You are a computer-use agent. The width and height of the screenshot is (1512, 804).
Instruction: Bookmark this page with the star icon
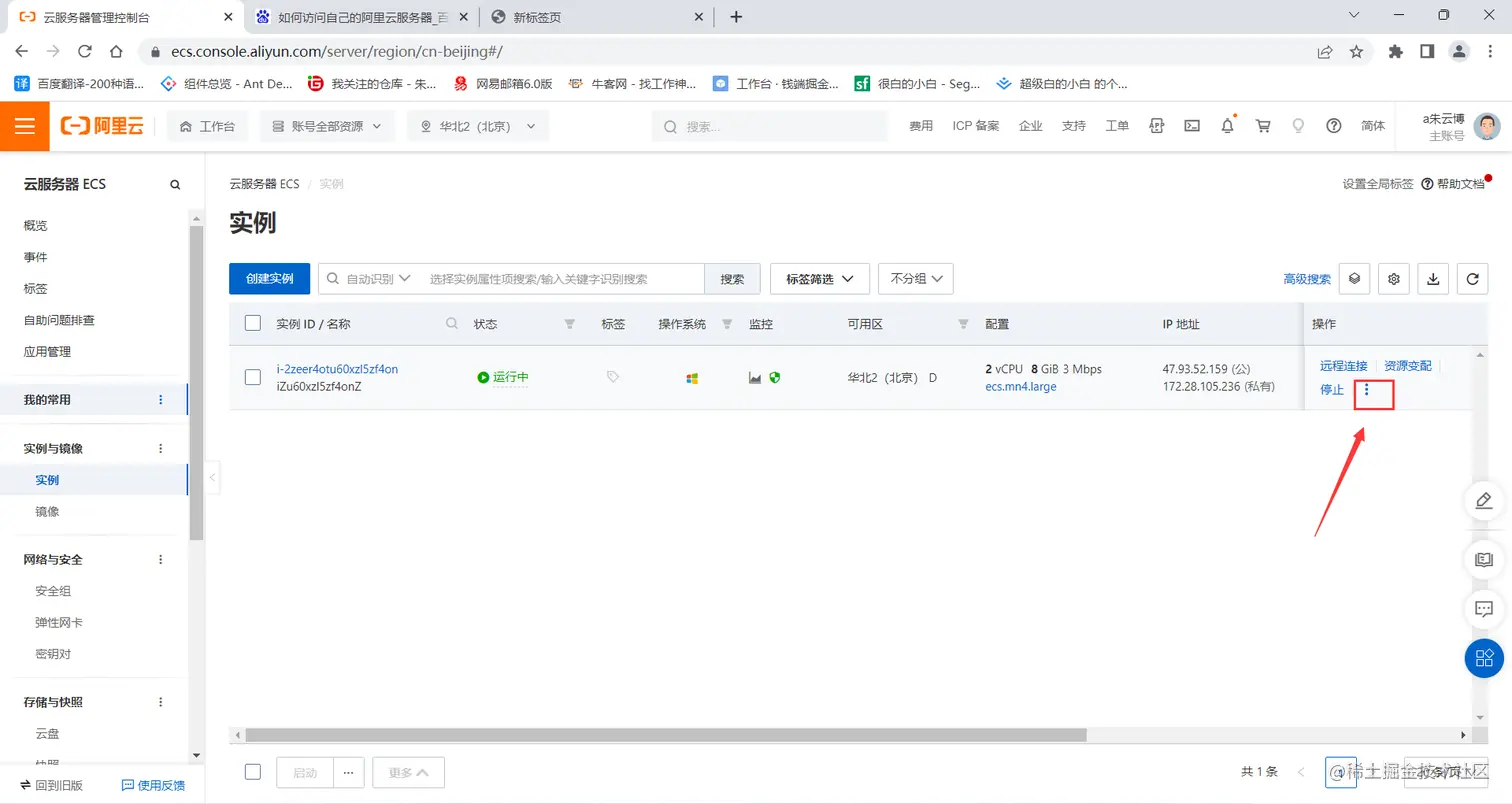pyautogui.click(x=1356, y=51)
